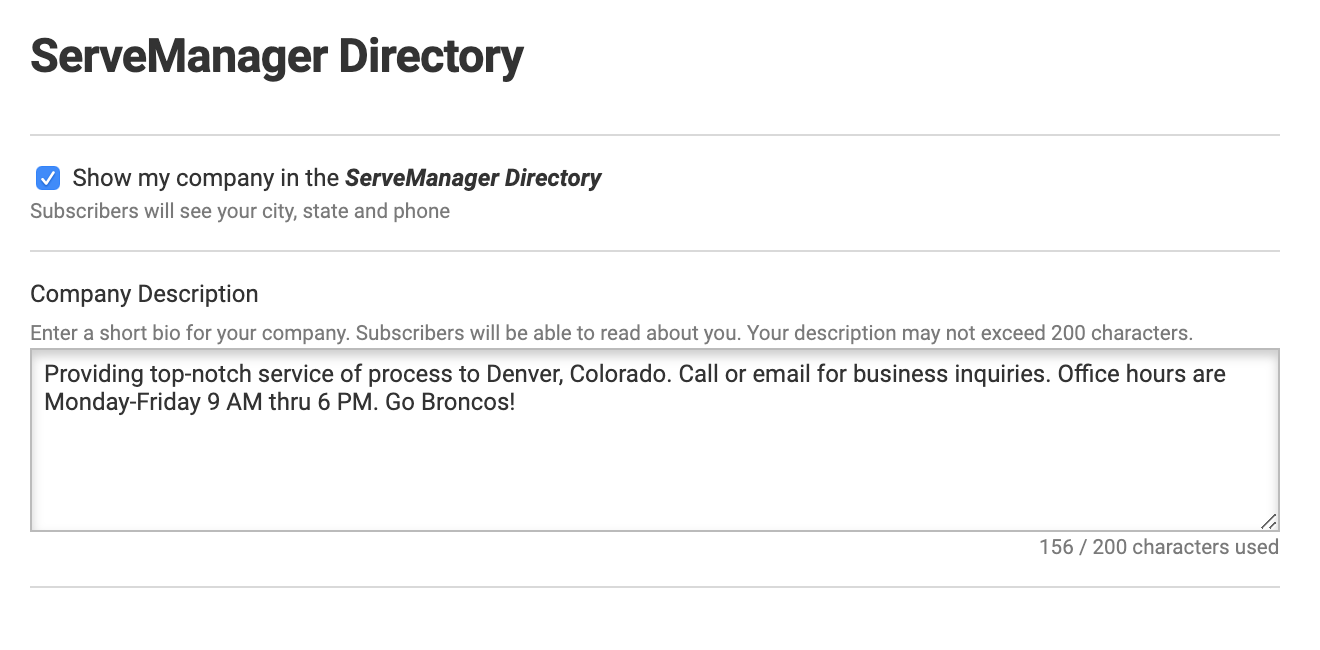1320x650 pixels.
Task: Click the Company Description section label
Action: pyautogui.click(x=144, y=293)
